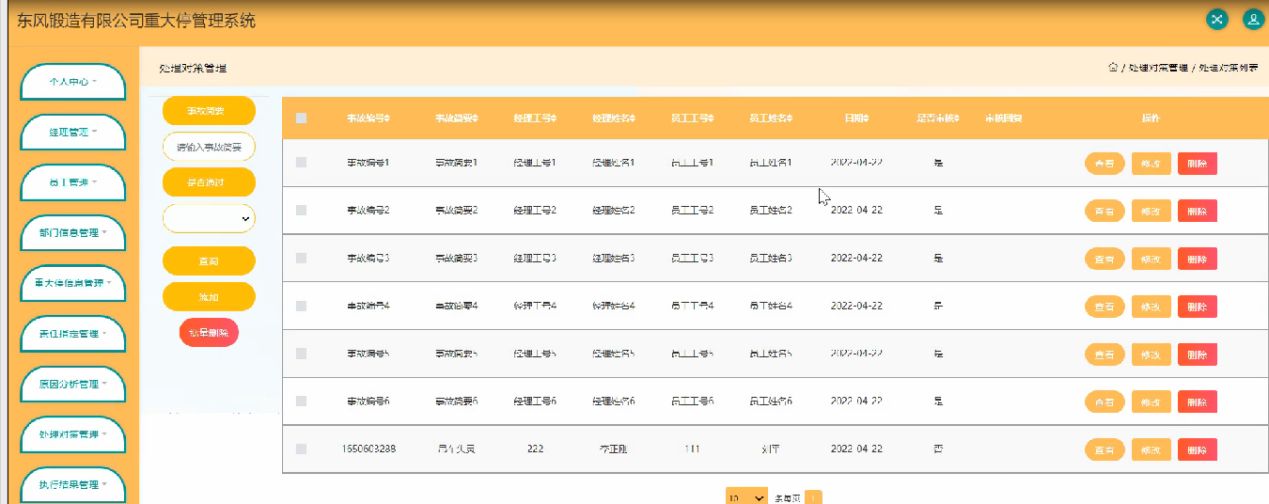The image size is (1269, 504).
Task: View details of 事故编号3 row
Action: [1105, 259]
